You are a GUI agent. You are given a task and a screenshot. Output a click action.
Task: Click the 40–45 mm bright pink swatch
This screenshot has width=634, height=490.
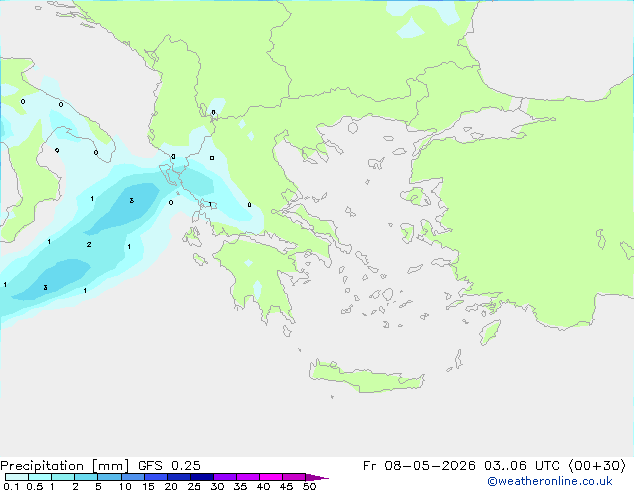pos(271,477)
